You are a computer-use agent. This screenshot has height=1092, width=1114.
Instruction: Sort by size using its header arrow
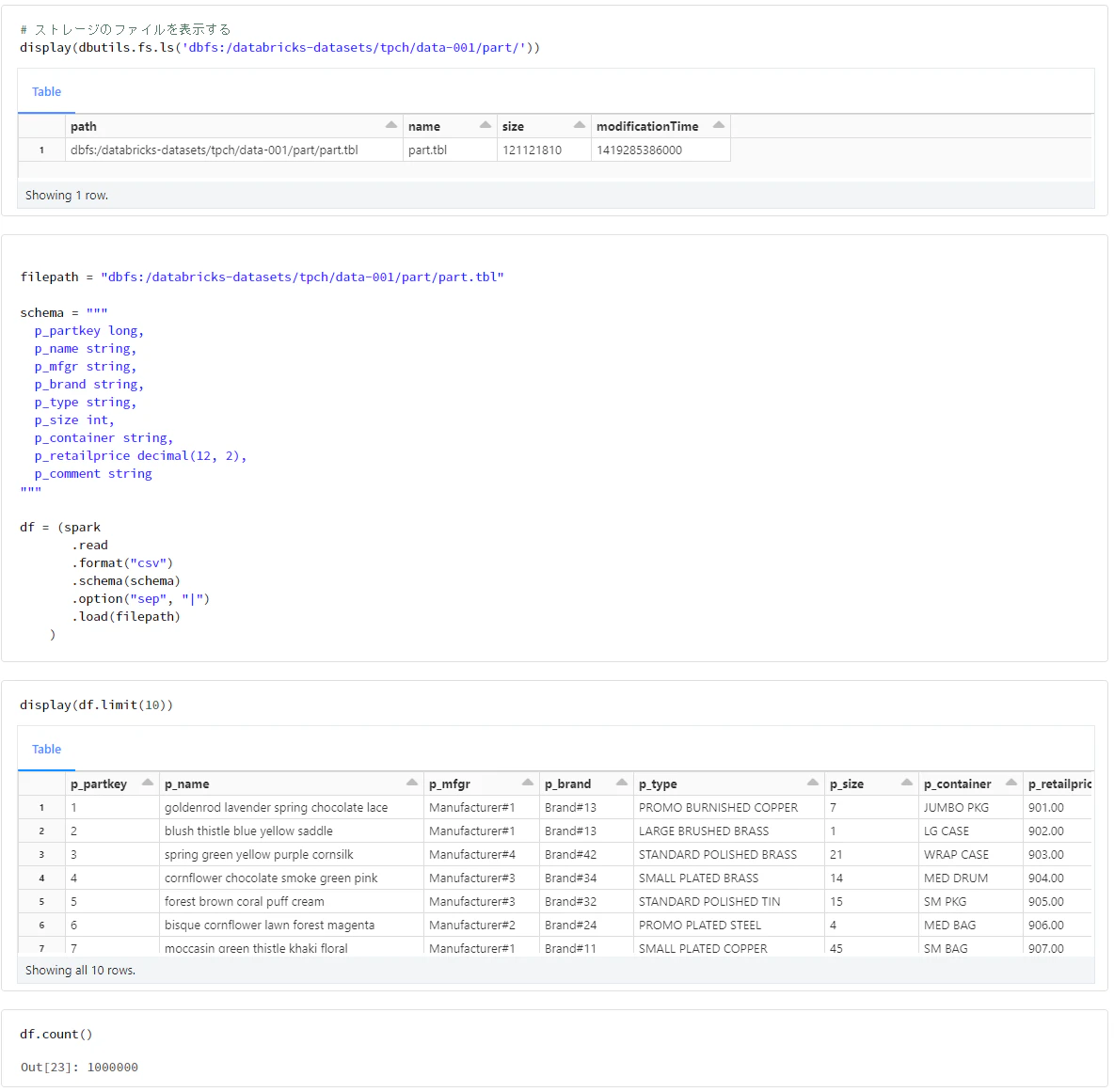(x=579, y=126)
